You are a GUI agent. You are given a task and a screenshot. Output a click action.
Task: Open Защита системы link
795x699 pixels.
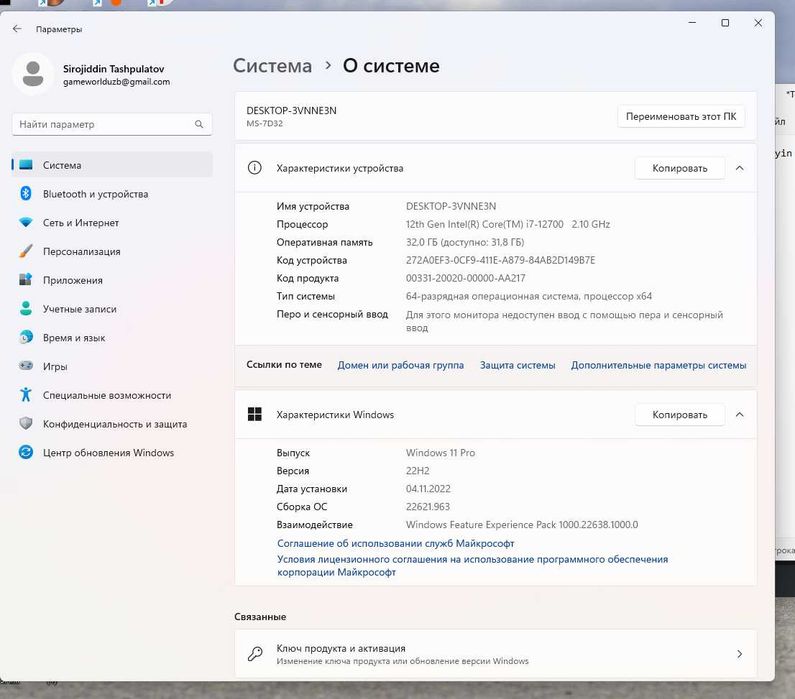[x=518, y=365]
